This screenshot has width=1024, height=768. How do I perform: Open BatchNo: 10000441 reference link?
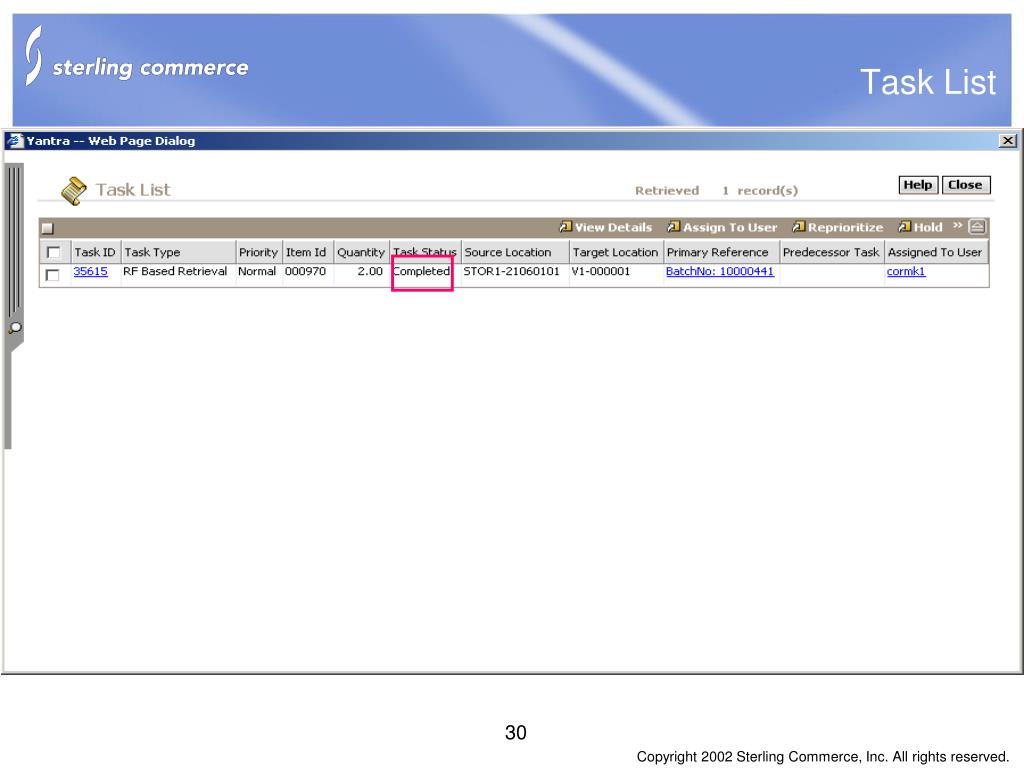tap(720, 271)
